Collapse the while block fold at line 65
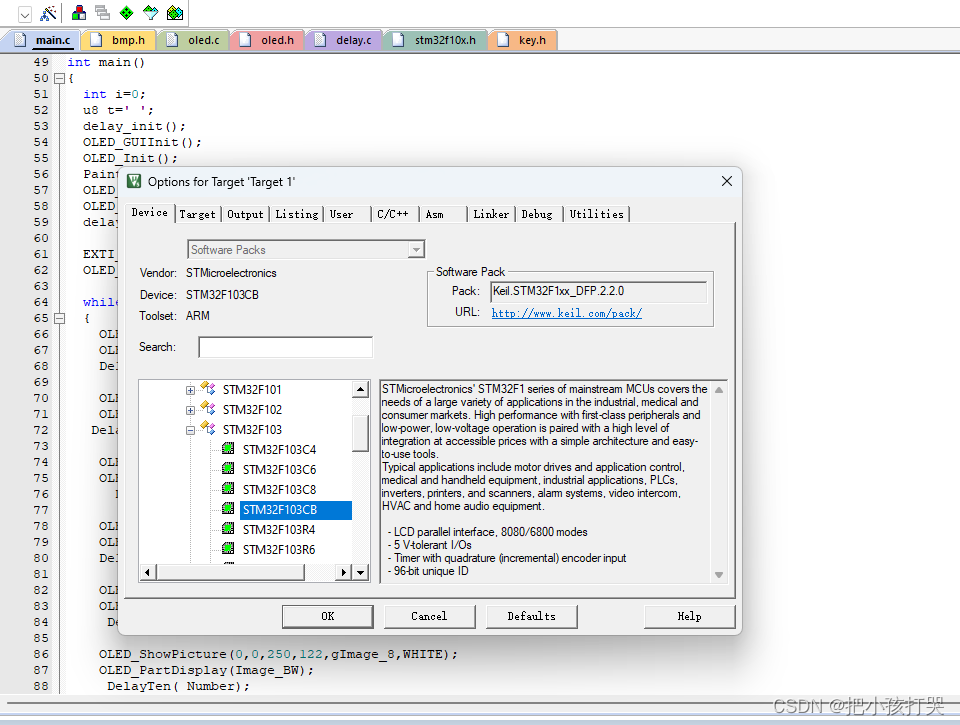 pos(59,318)
